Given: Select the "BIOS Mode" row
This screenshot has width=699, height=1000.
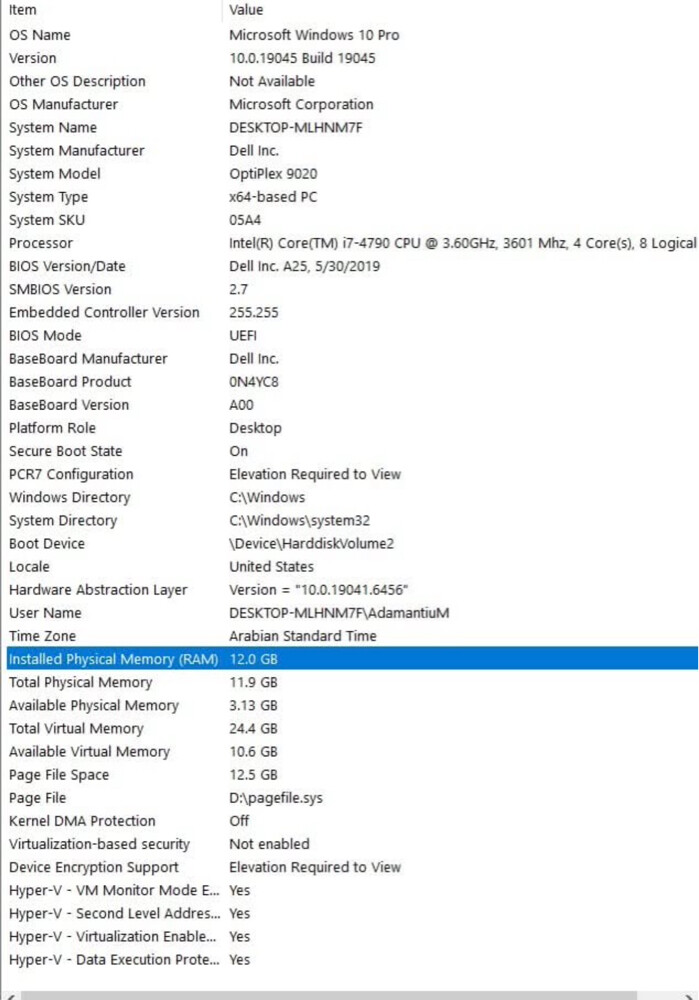Looking at the screenshot, I should 352,335.
